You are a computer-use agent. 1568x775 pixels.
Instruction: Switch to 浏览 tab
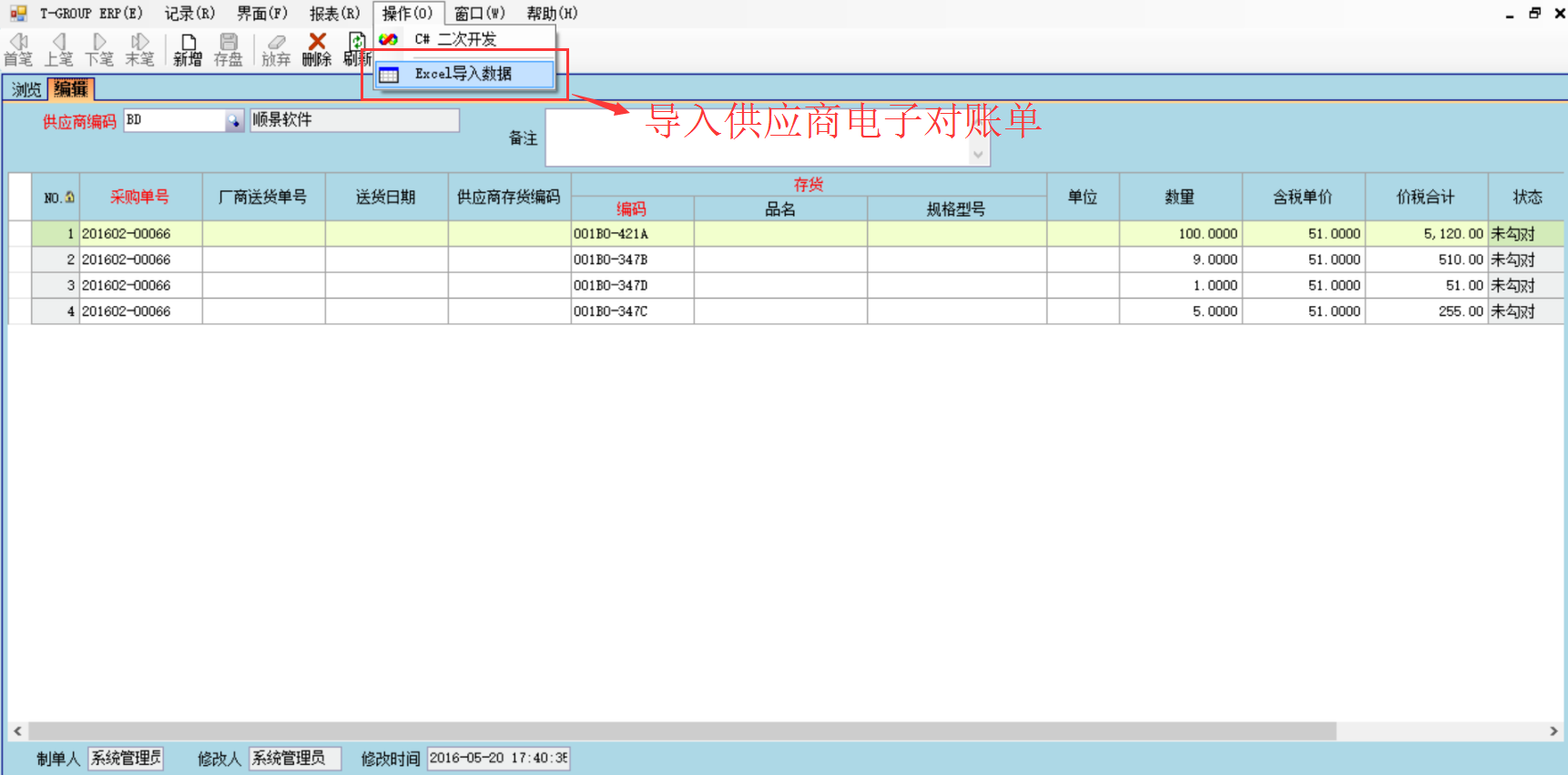[x=26, y=88]
